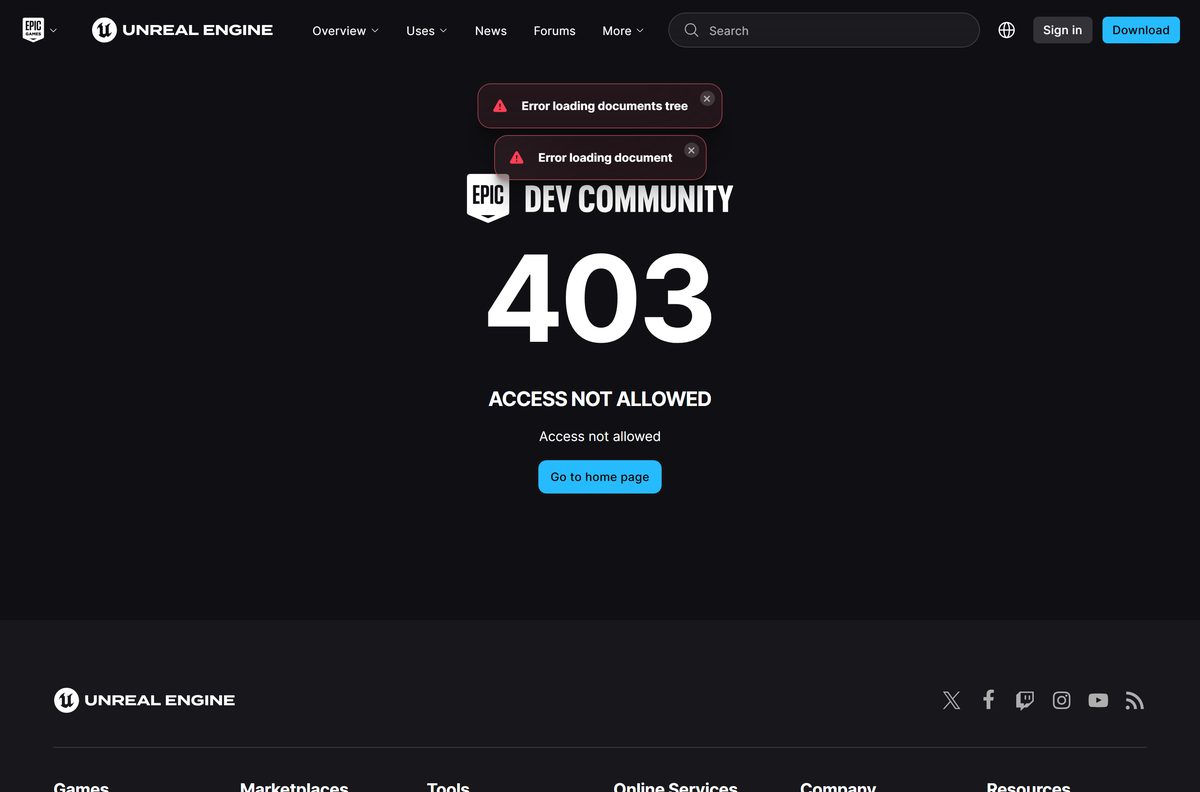Click the 'Error loading documents tree' message text
Image resolution: width=1200 pixels, height=792 pixels.
604,106
